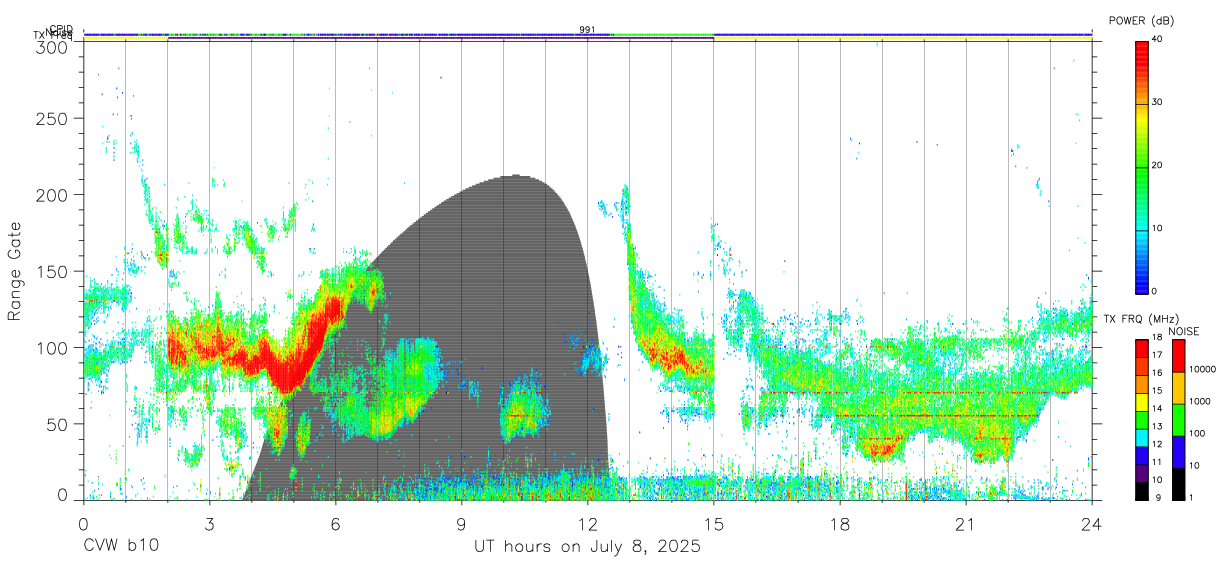Click the 991 CPID value above plot
The height and width of the screenshot is (567, 1228).
[x=587, y=30]
